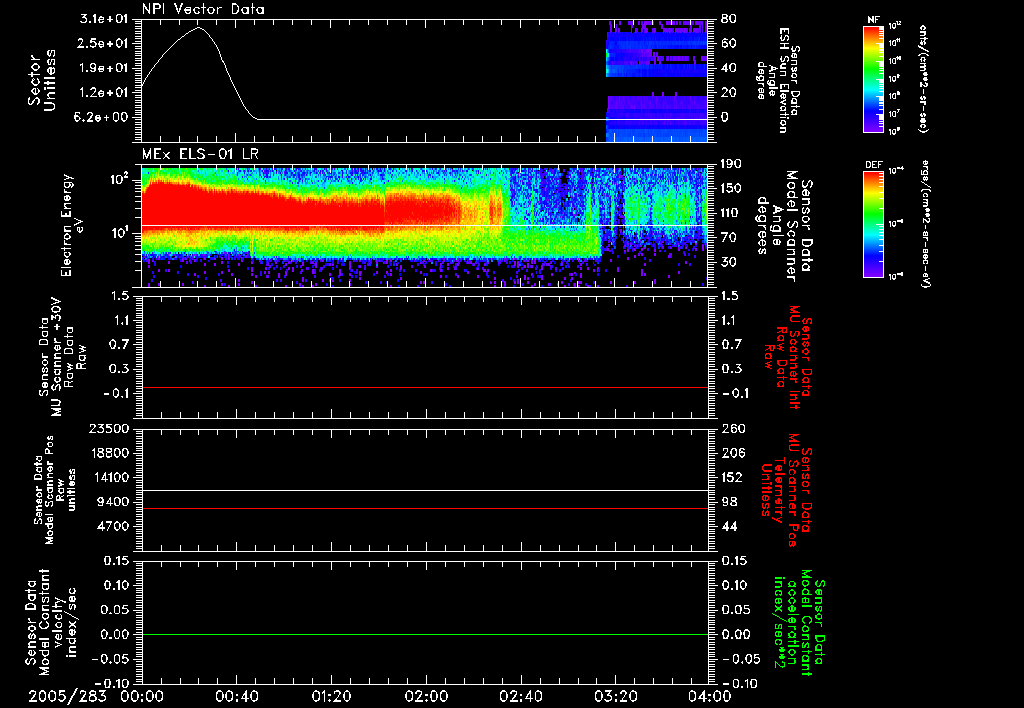The image size is (1024, 708).
Task: Click the "60" Sun elevation tick label
Action: [728, 43]
